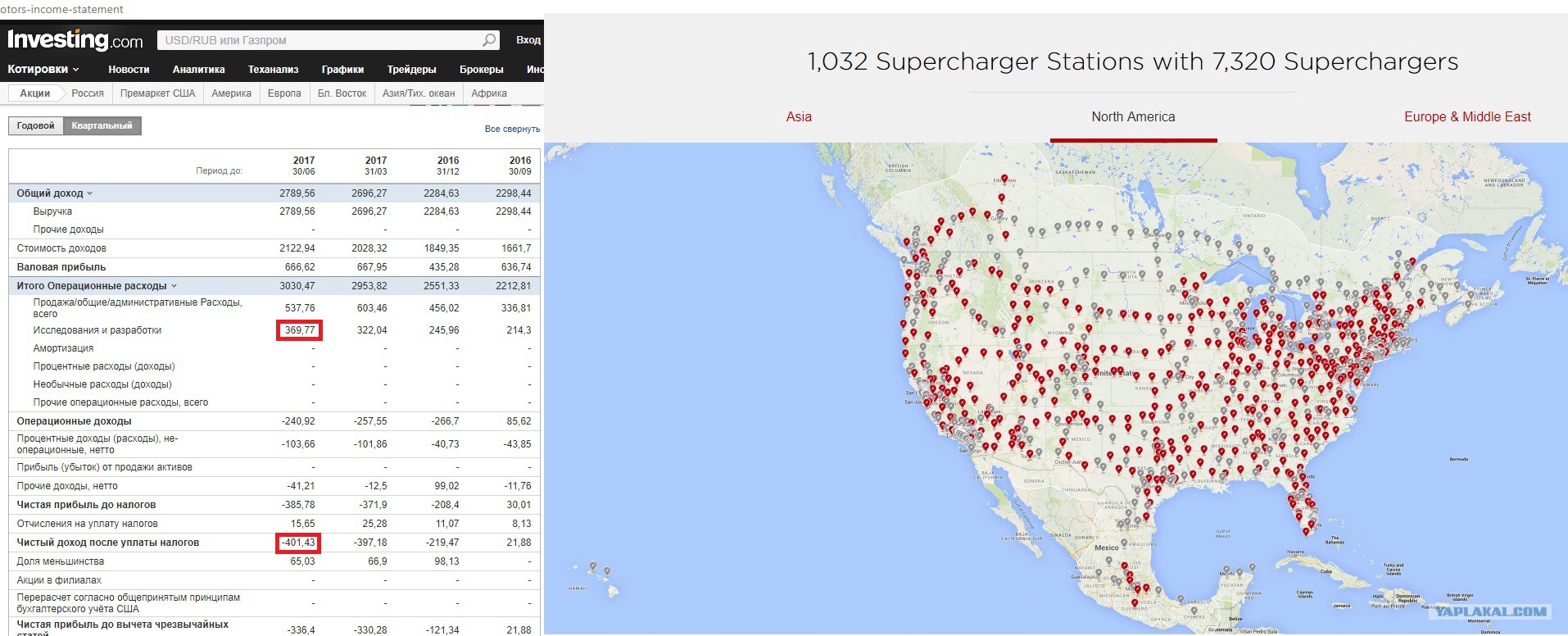Viewport: 1568px width, 636px height.
Task: Click the magnifier search icon
Action: coord(489,39)
